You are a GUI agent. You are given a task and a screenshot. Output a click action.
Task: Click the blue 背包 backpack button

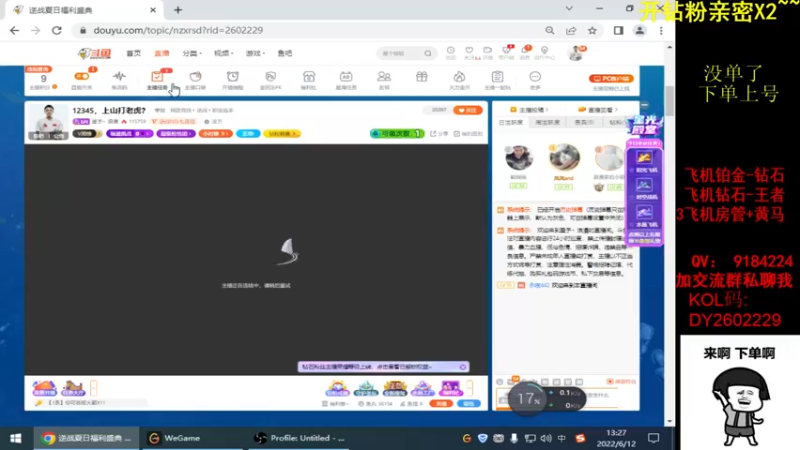click(469, 404)
